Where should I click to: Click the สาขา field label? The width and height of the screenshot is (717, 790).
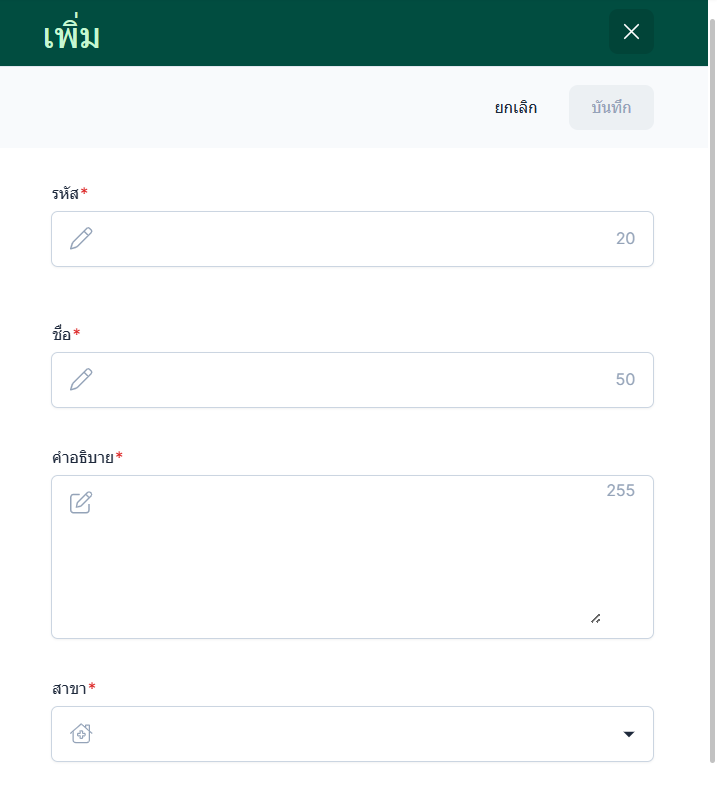tap(69, 687)
